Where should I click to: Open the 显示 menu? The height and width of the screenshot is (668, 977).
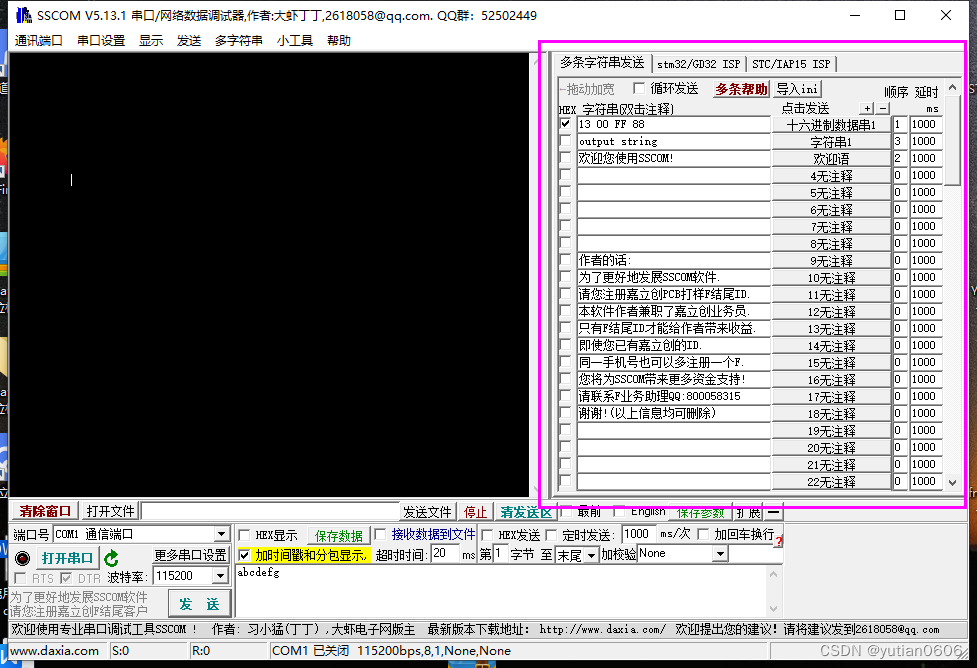[151, 41]
